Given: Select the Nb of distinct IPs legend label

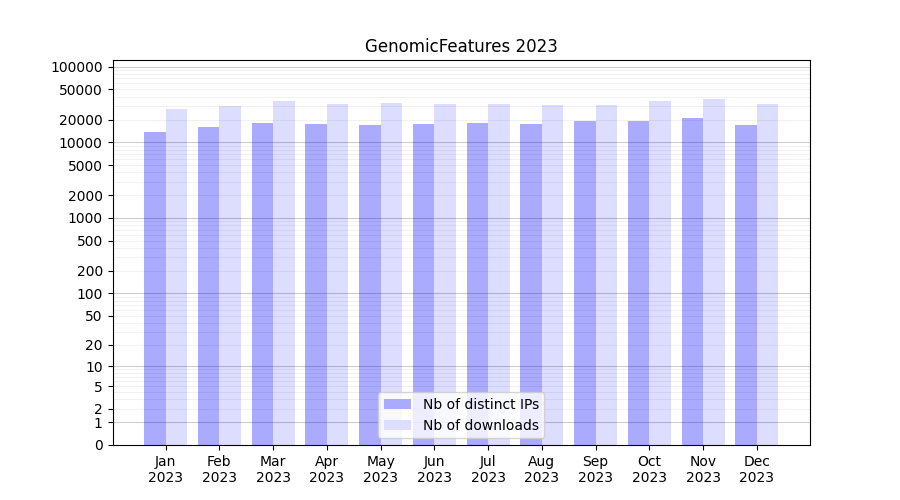Looking at the screenshot, I should tap(480, 404).
